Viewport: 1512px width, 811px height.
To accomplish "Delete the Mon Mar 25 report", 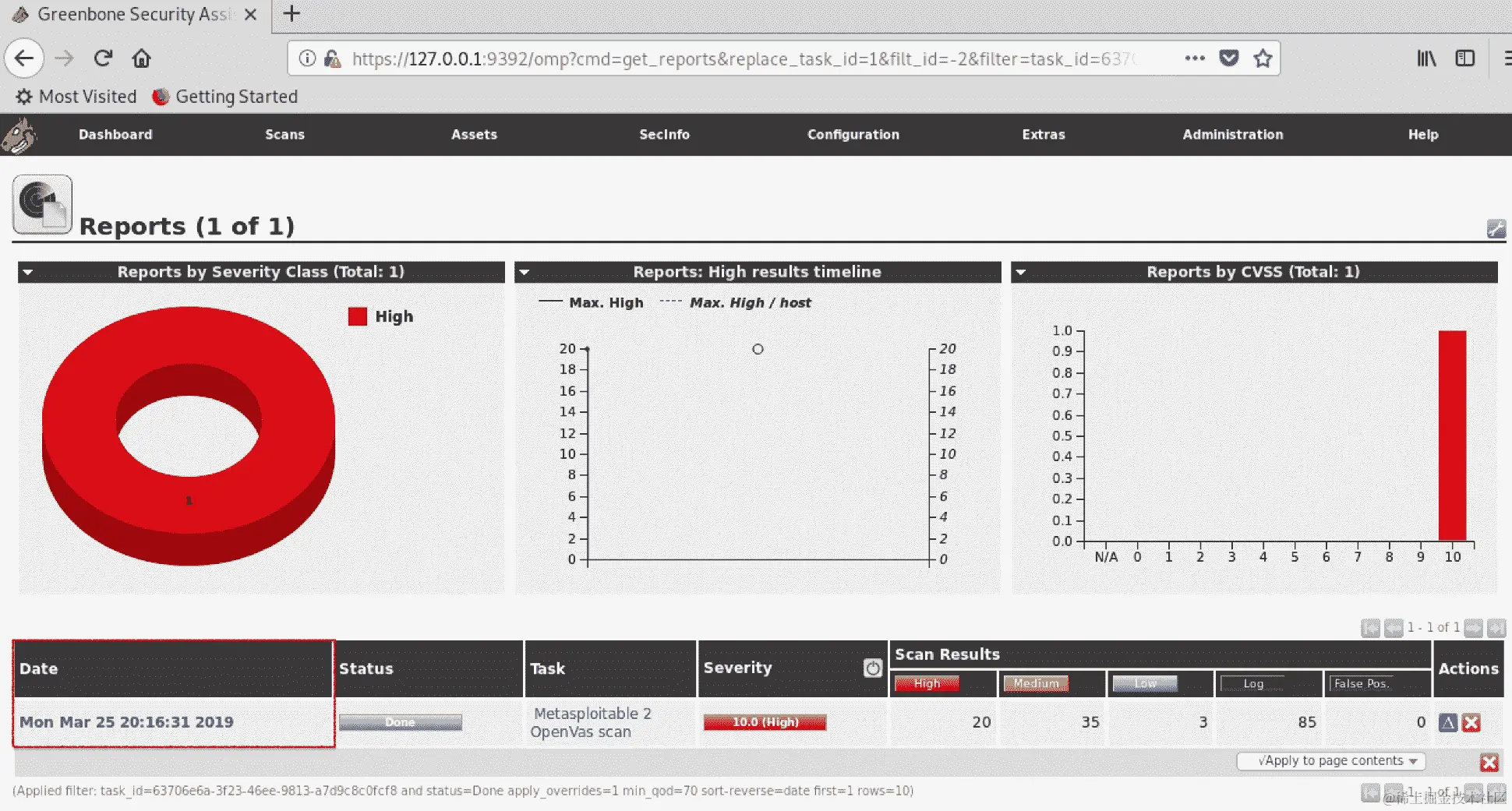I will tap(1471, 722).
